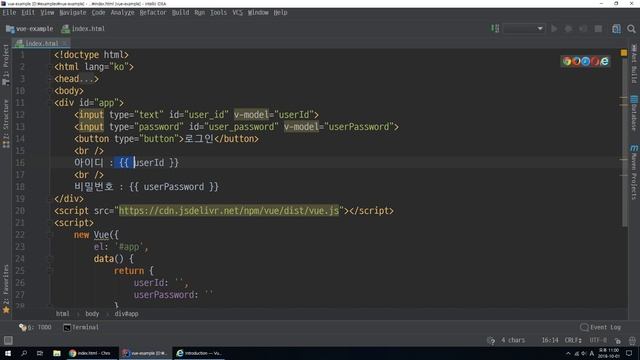Open preview in Internet Explorer icon
Screen dimensions: 640x360
[x=604, y=61]
